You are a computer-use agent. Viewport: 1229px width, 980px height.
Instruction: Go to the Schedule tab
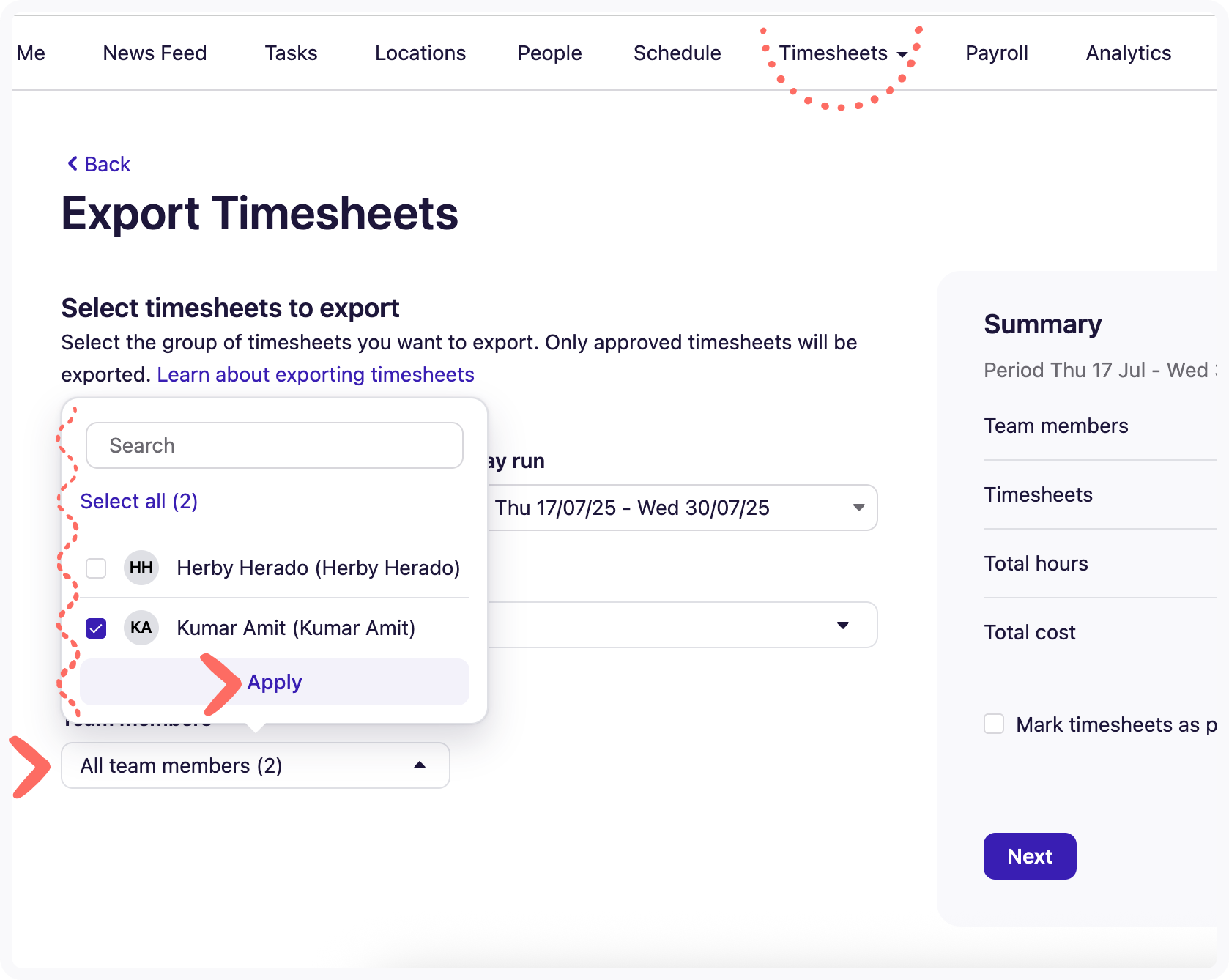point(677,53)
